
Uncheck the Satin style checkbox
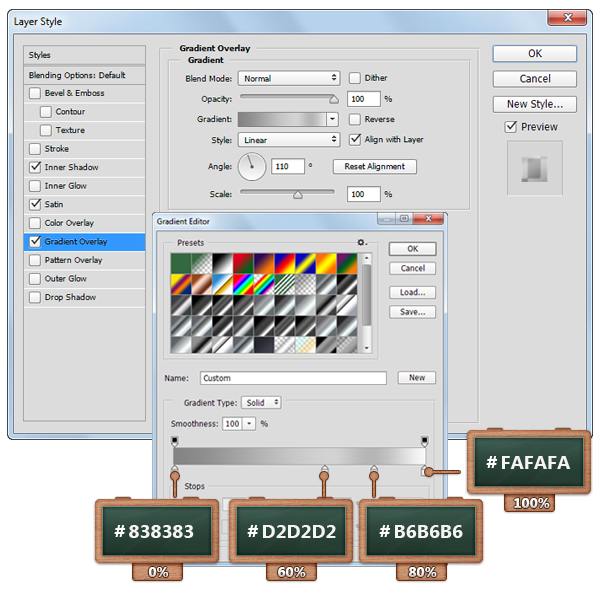pos(36,204)
